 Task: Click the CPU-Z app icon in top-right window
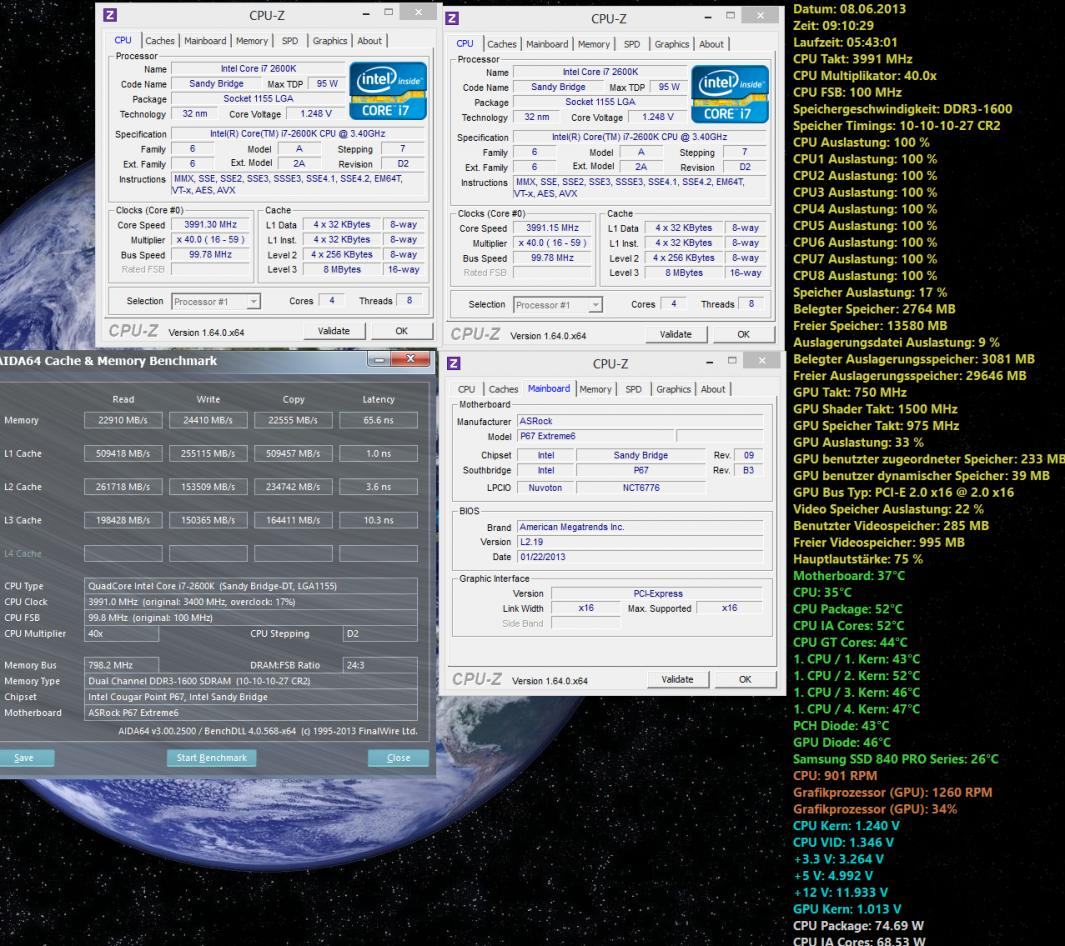(452, 18)
